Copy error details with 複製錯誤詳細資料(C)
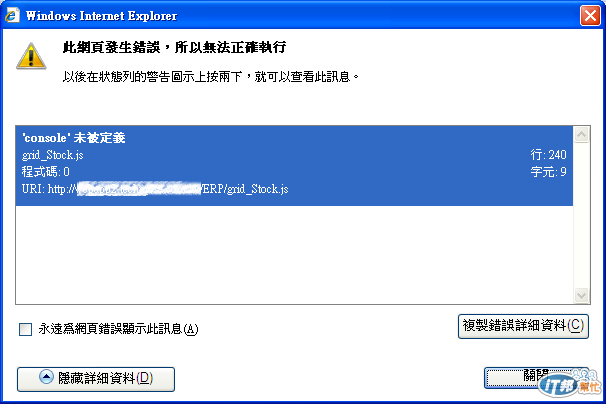 click(523, 326)
